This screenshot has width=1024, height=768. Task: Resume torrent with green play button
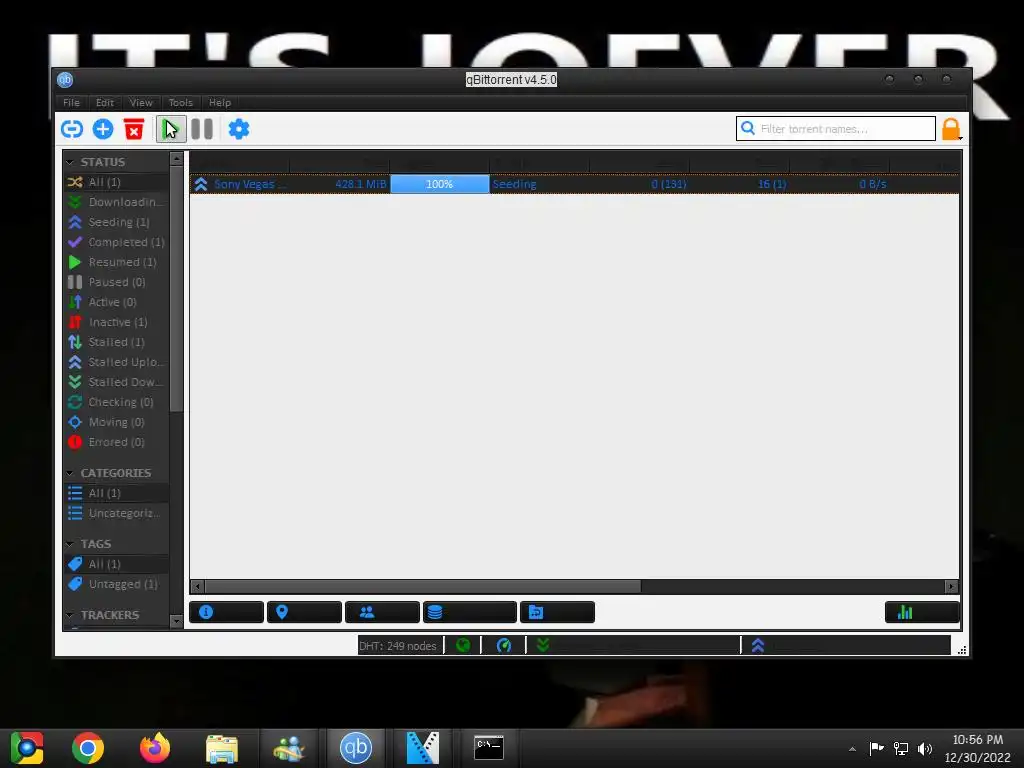point(170,129)
